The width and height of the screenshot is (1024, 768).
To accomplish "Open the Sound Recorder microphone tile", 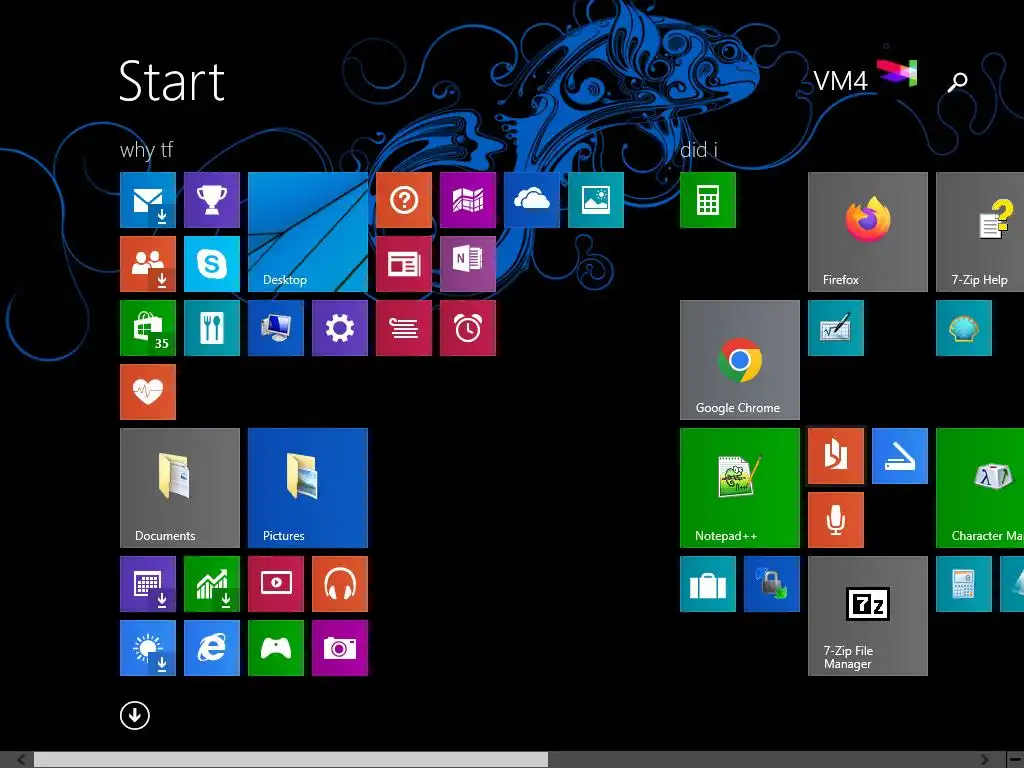I will point(836,520).
